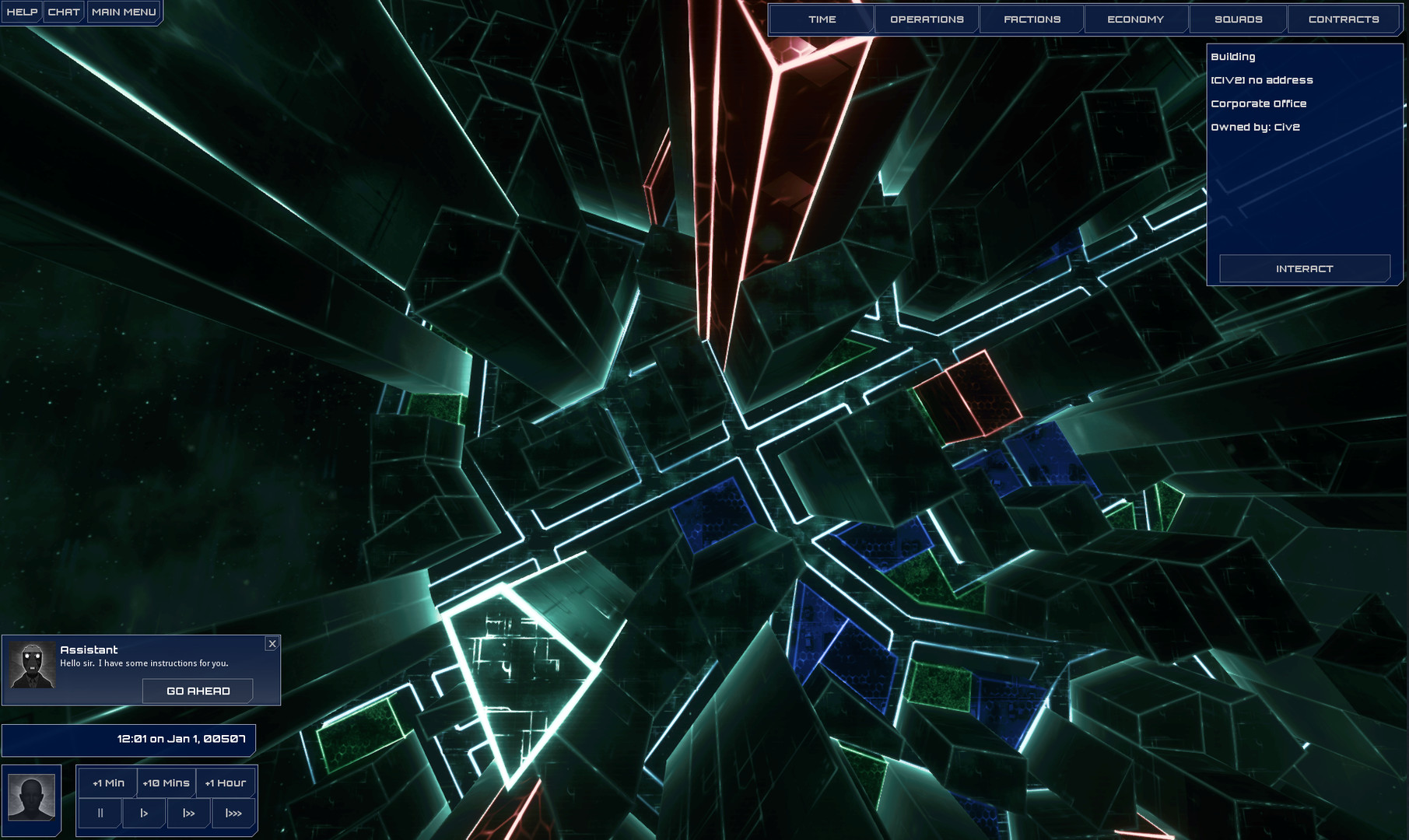
Task: Select the fastest simulation speed
Action: 233,812
